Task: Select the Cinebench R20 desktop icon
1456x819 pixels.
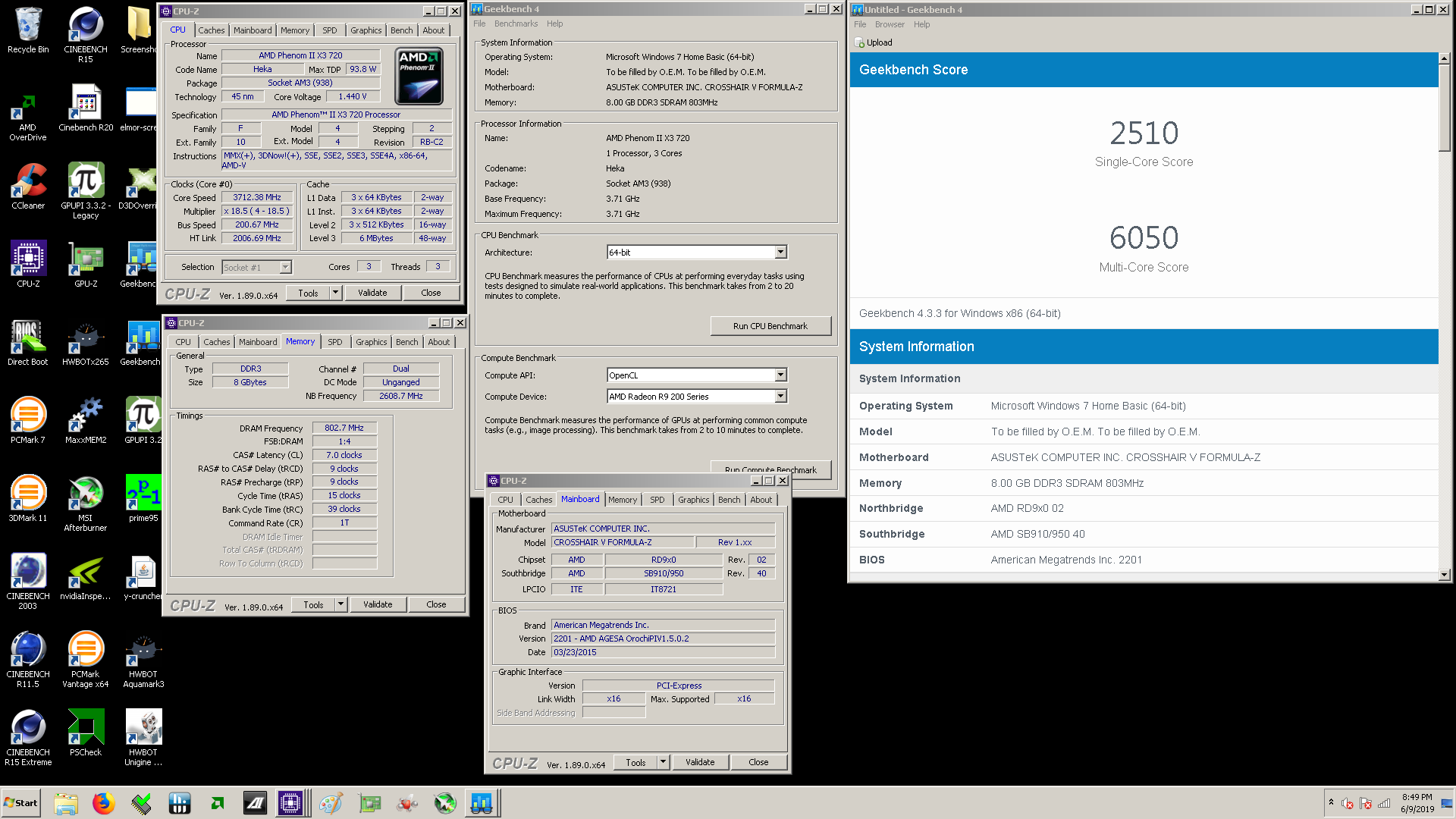Action: (x=86, y=108)
